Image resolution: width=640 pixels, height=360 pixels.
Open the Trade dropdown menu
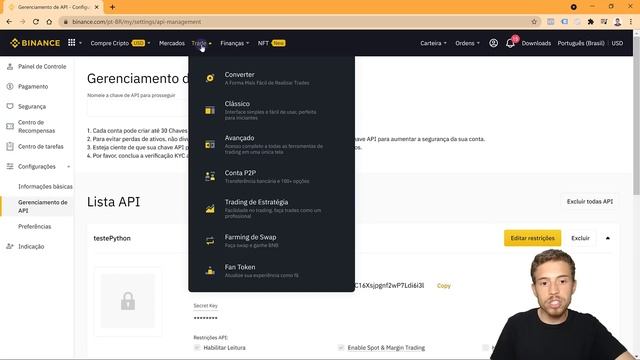202,43
